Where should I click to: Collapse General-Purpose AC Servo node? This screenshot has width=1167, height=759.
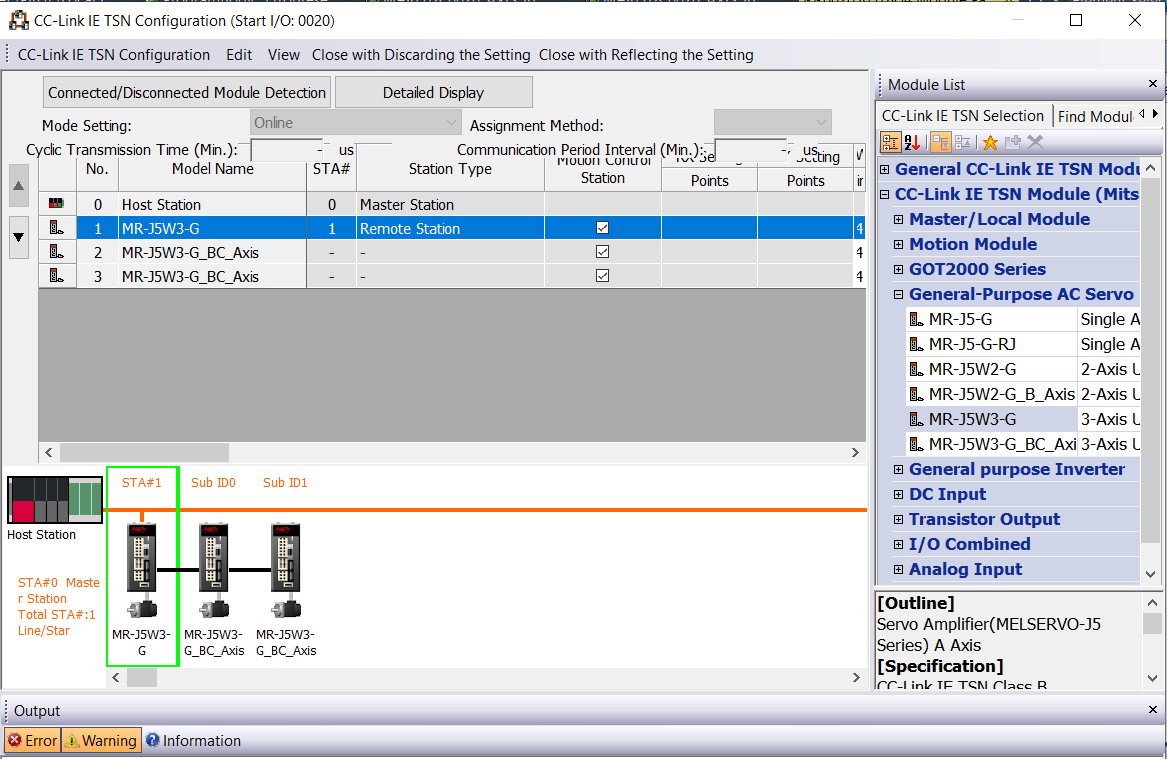[x=898, y=295]
